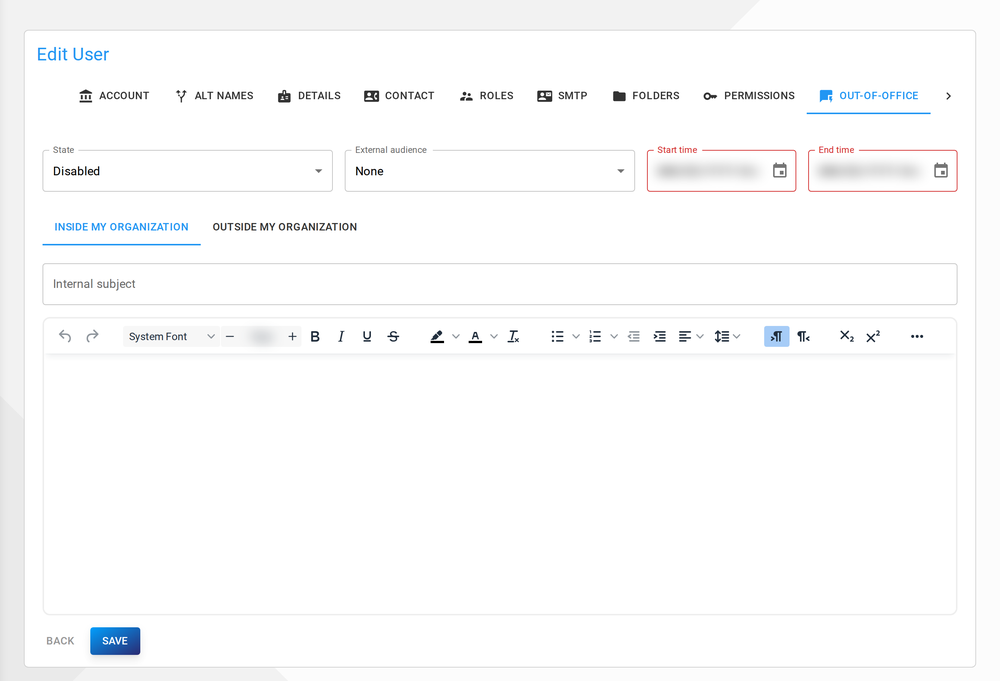The image size is (1000, 681).
Task: Insert bullet list
Action: click(557, 336)
